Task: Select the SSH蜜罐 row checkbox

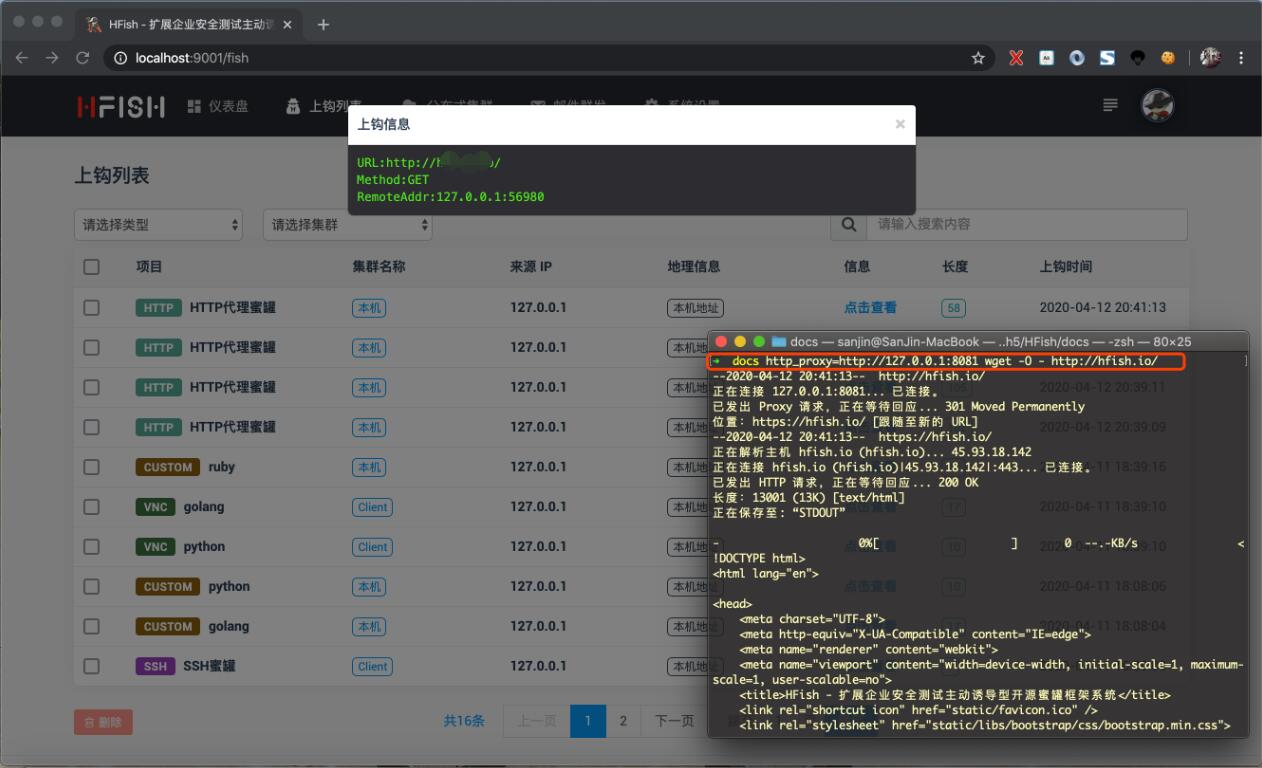Action: pyautogui.click(x=92, y=666)
